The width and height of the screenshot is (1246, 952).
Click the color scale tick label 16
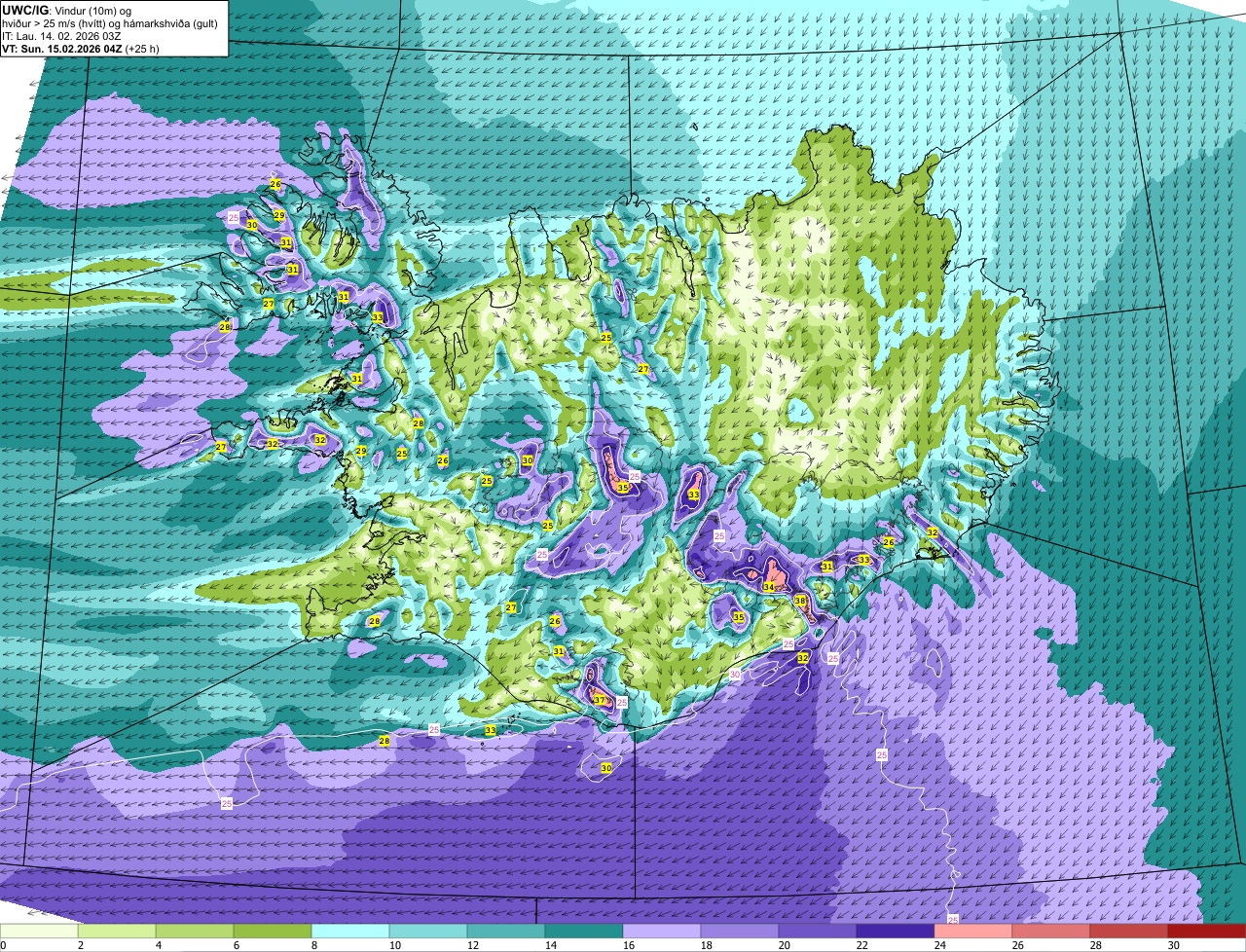point(629,945)
